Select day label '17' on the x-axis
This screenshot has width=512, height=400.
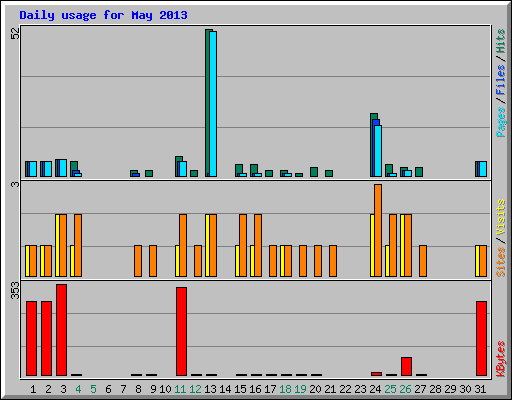pos(270,389)
